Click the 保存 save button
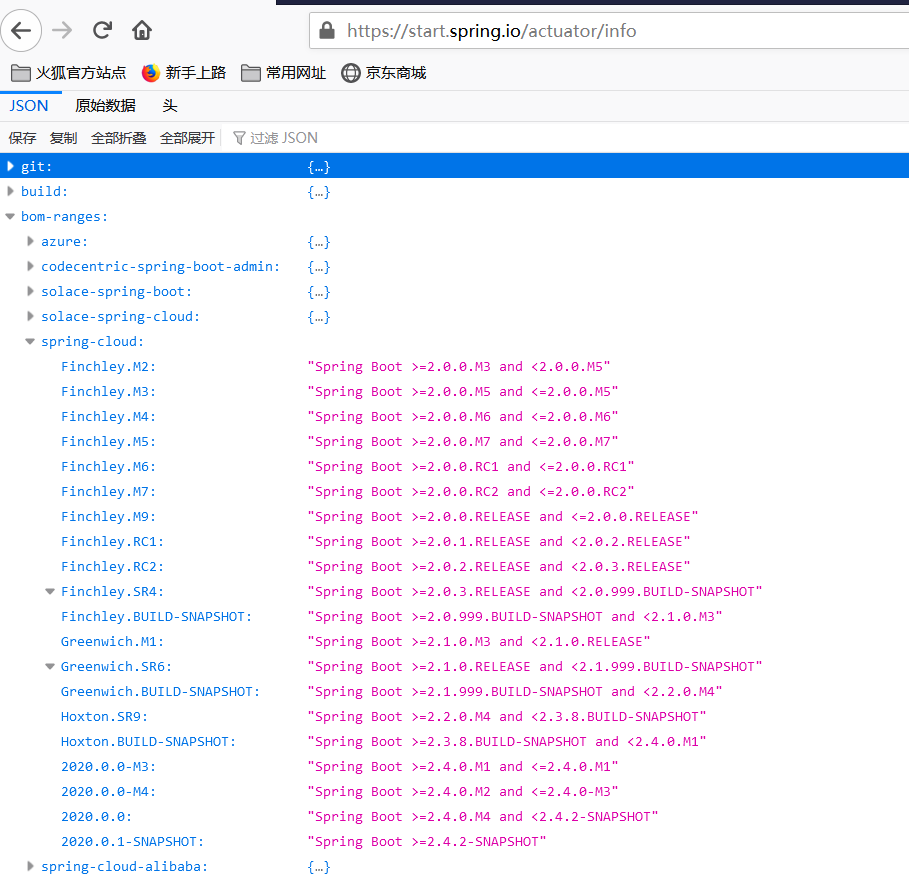The width and height of the screenshot is (909, 881). tap(22, 138)
